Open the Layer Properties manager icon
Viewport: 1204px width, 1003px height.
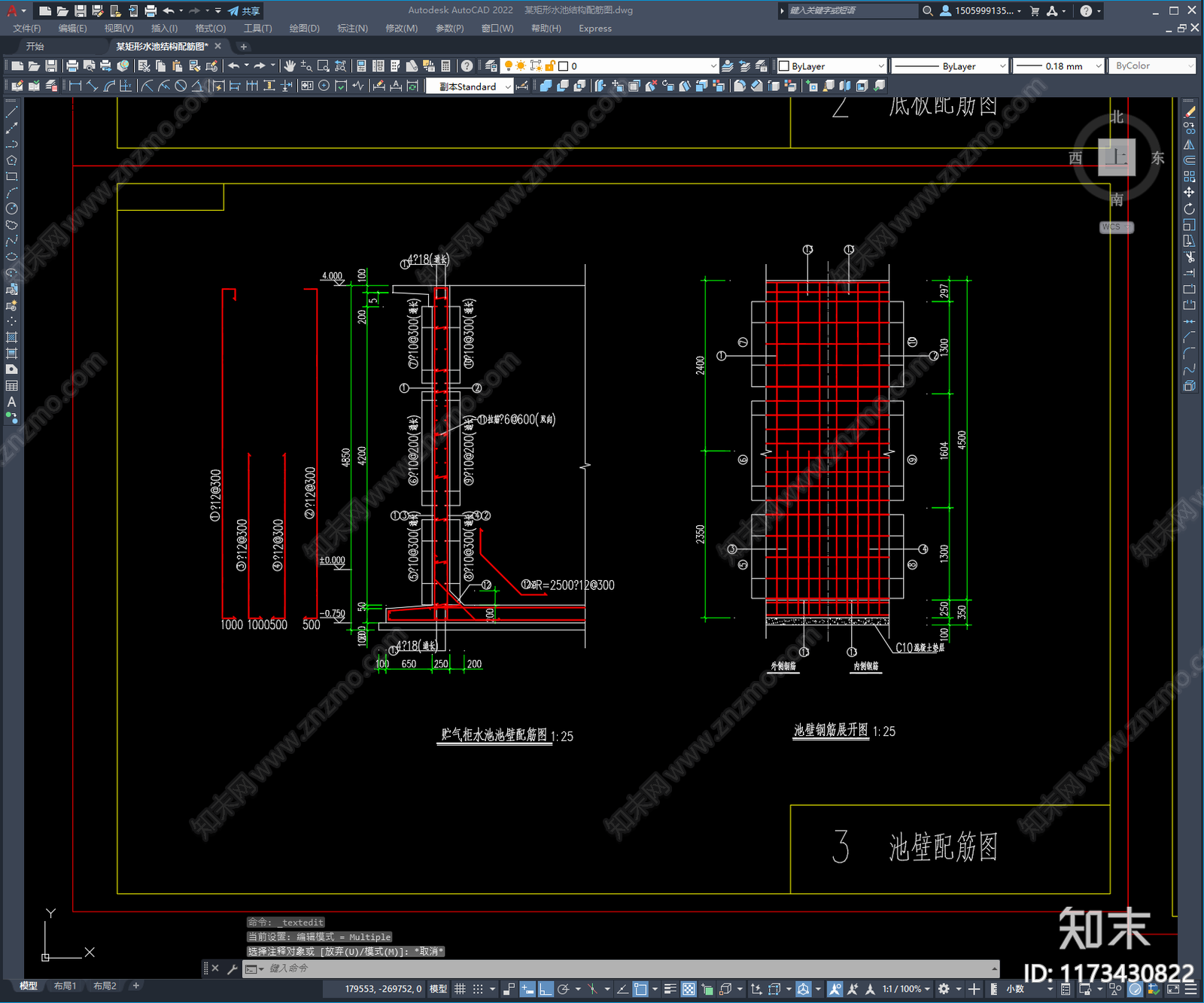pos(491,66)
